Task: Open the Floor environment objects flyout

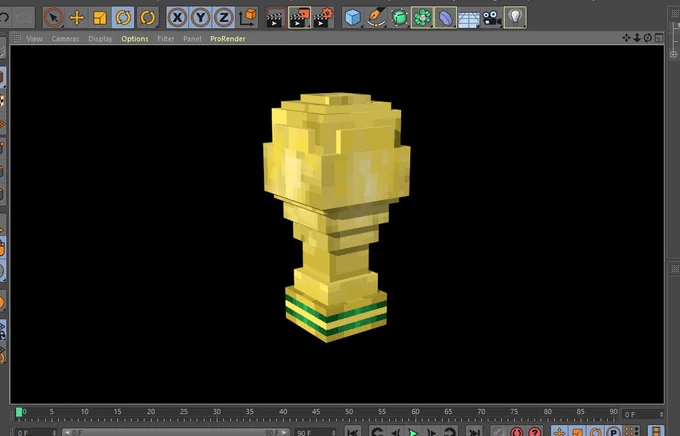Action: tap(469, 18)
